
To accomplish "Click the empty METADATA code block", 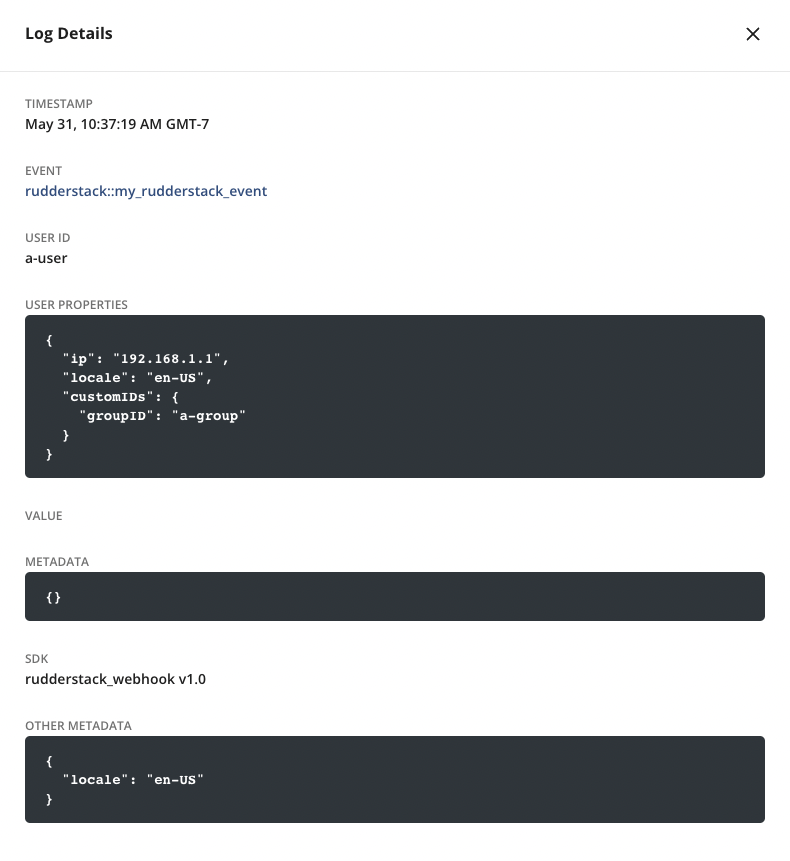I will pyautogui.click(x=394, y=597).
